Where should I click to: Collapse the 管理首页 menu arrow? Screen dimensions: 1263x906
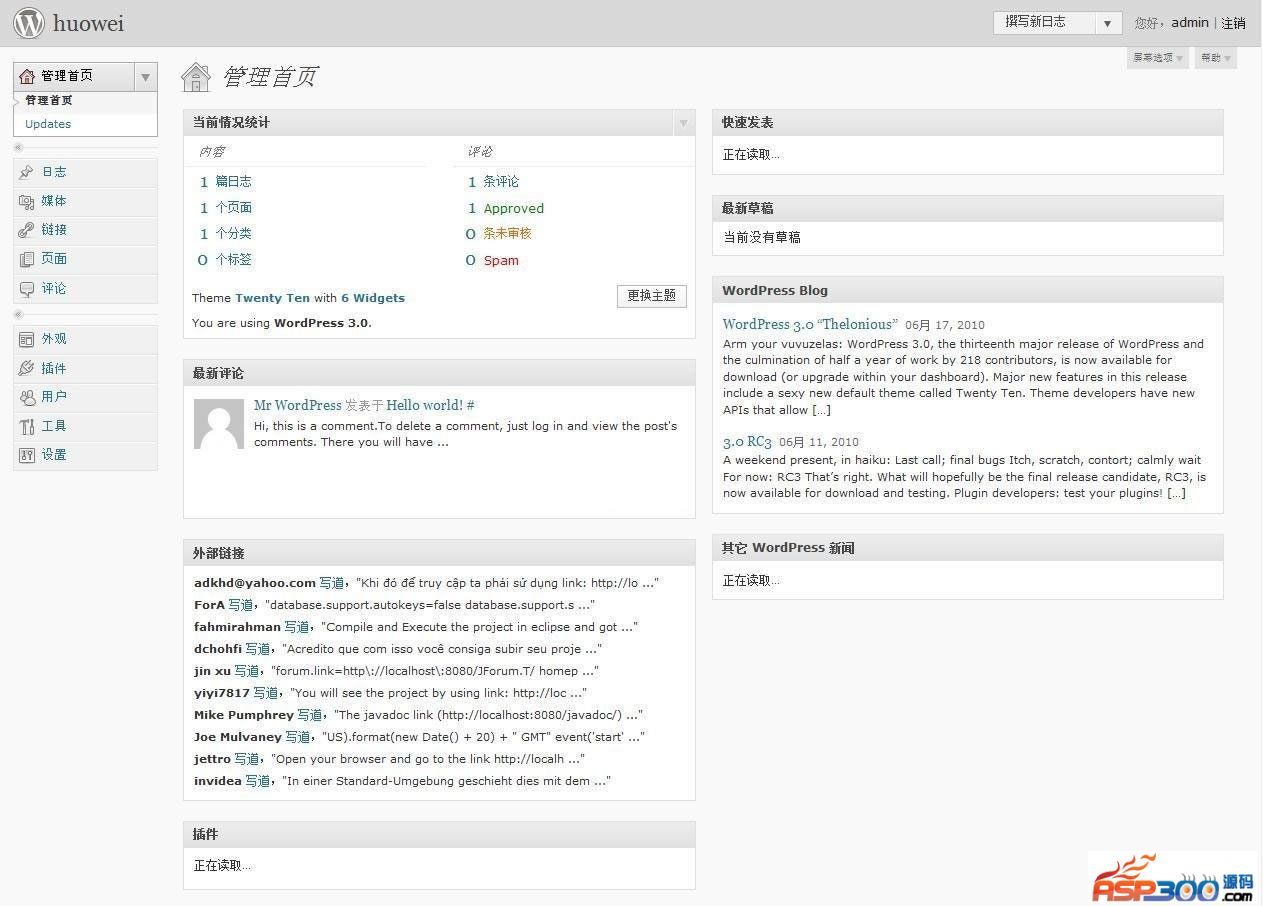point(146,77)
